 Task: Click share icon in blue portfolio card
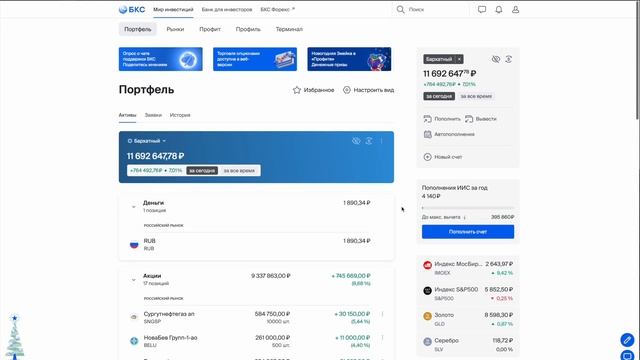click(x=369, y=141)
